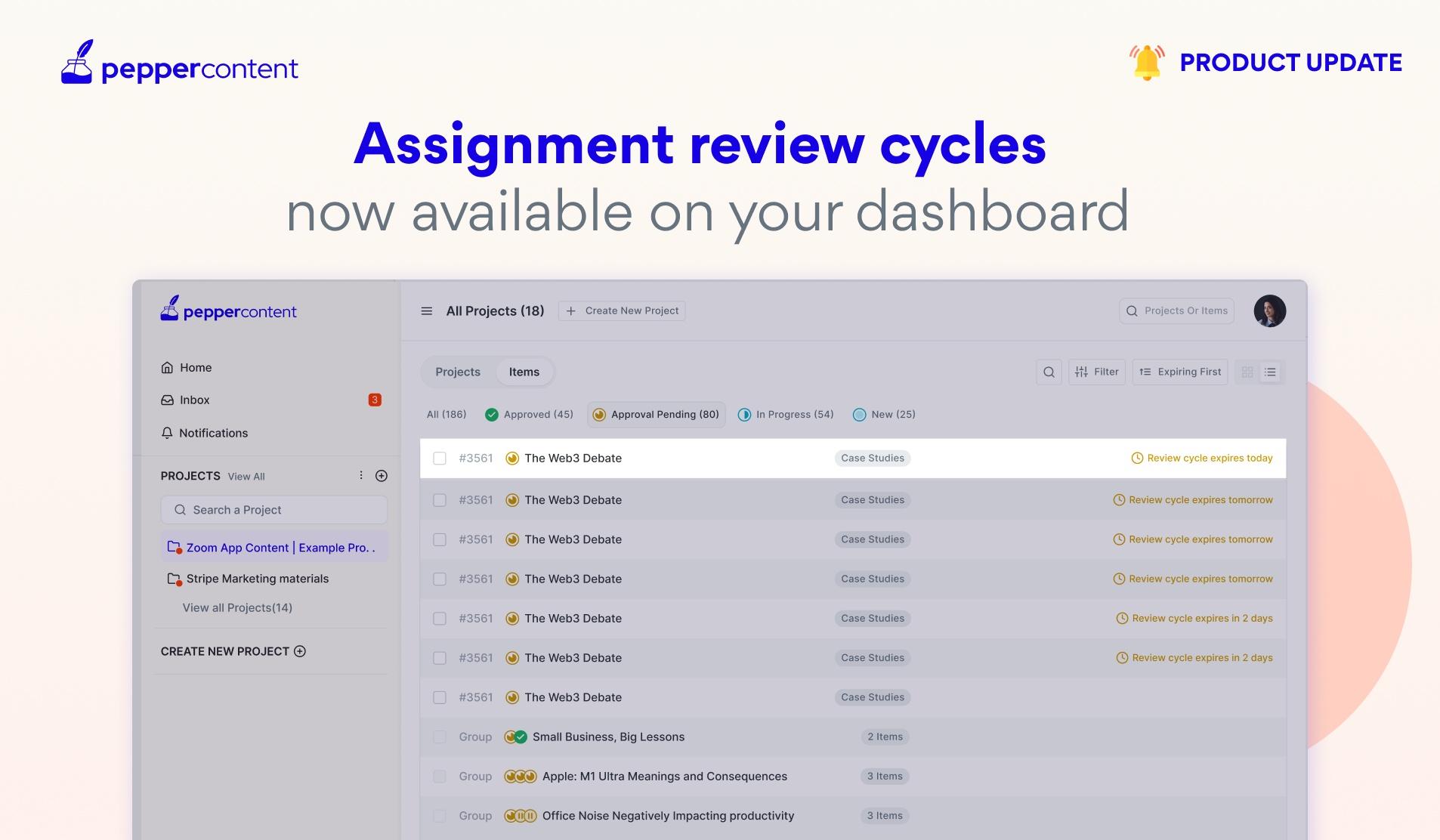Tick checkbox of Web3 Debate row without expiry label
This screenshot has height=840, width=1440.
440,697
